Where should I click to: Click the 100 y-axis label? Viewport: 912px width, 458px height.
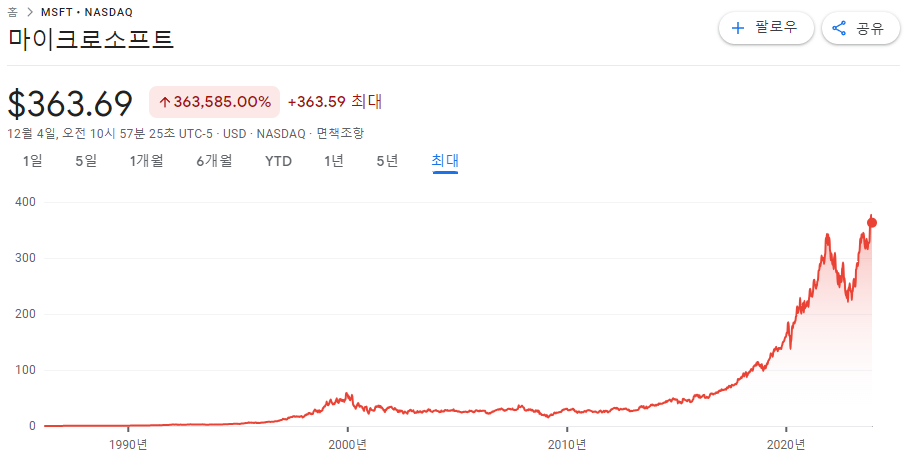(x=26, y=370)
